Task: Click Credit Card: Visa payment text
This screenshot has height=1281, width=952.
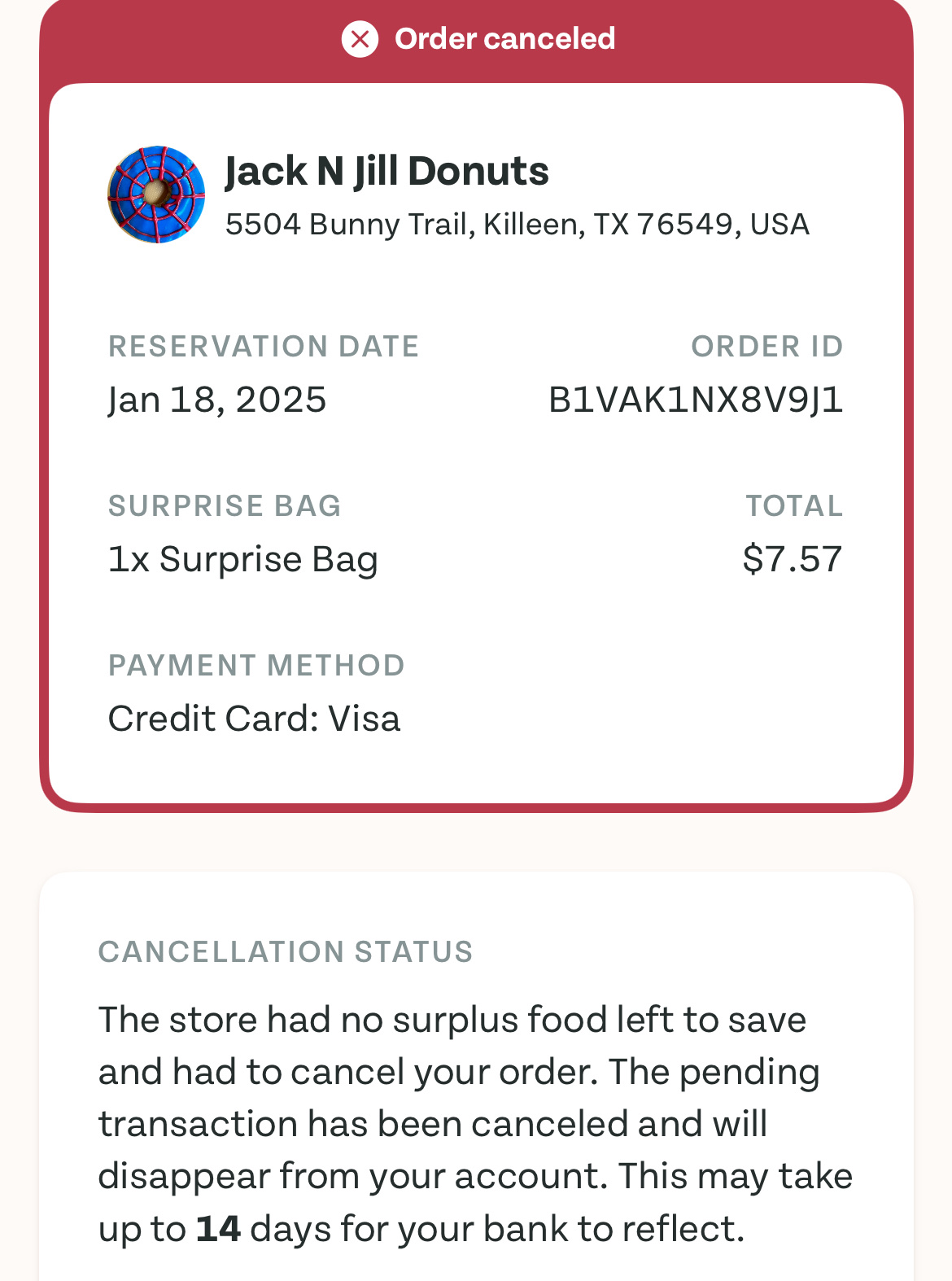Action: (x=254, y=719)
